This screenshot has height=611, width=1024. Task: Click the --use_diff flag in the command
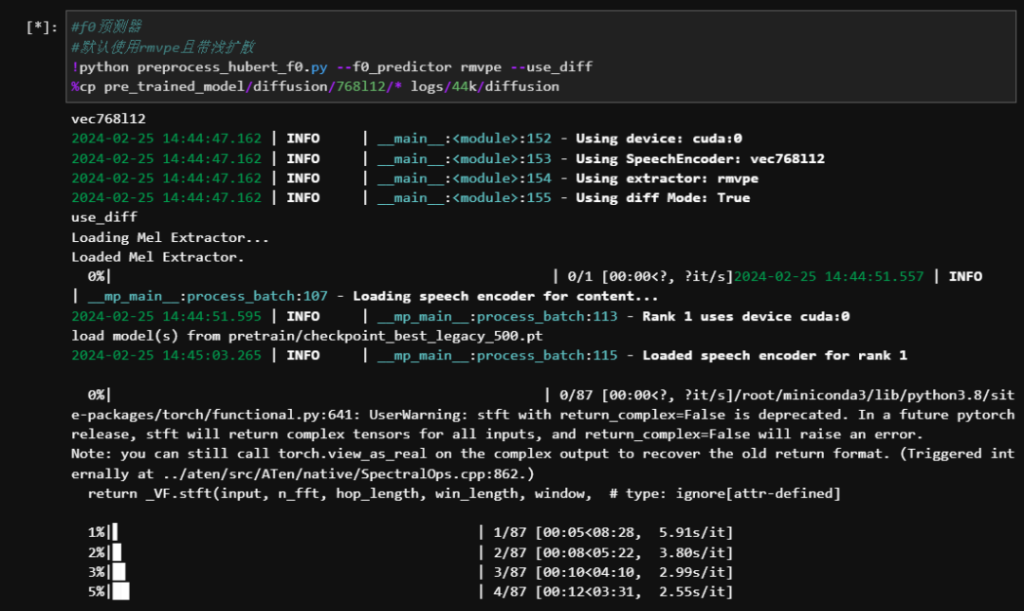(x=550, y=67)
